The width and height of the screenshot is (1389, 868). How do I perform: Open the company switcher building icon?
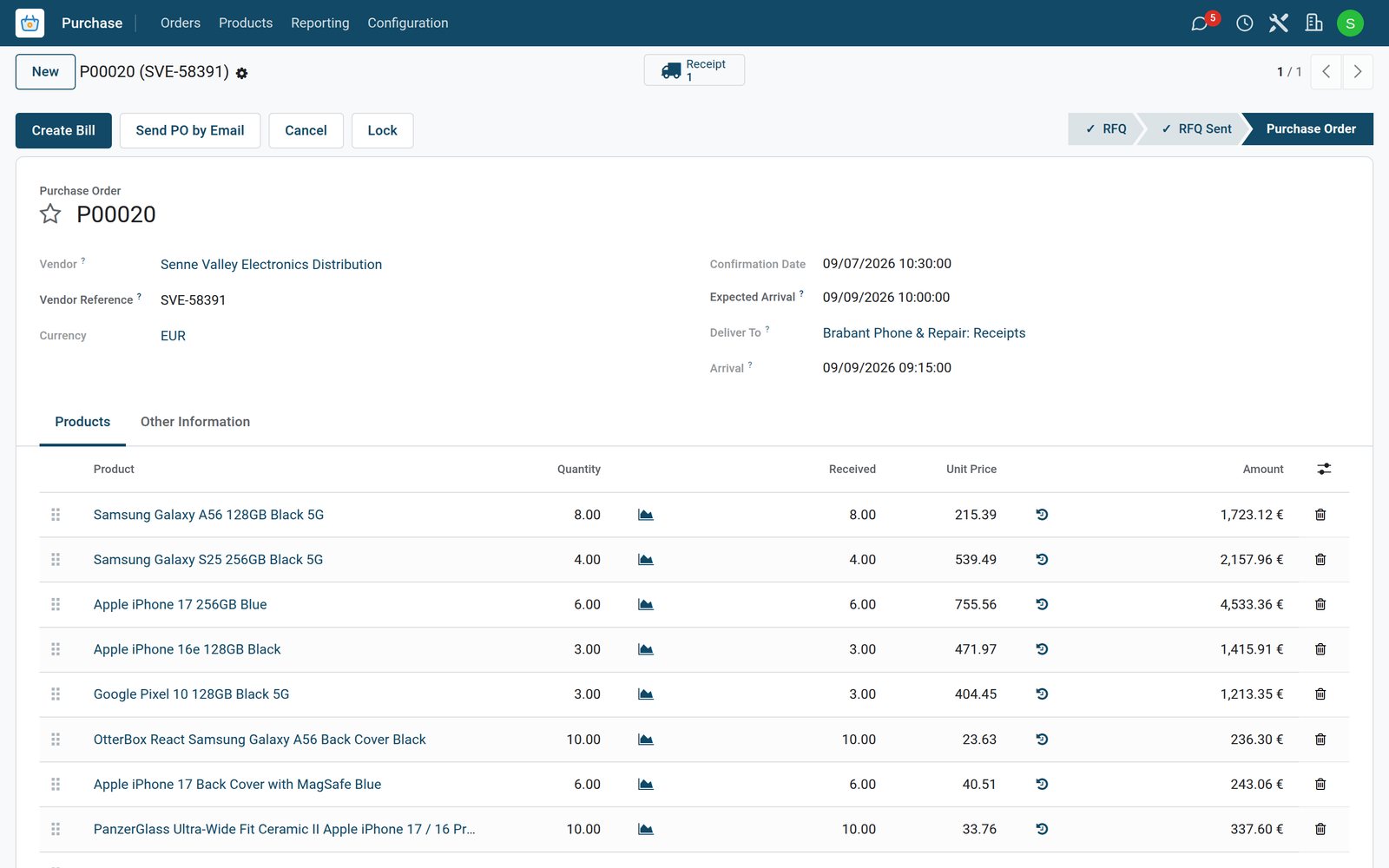(x=1314, y=23)
